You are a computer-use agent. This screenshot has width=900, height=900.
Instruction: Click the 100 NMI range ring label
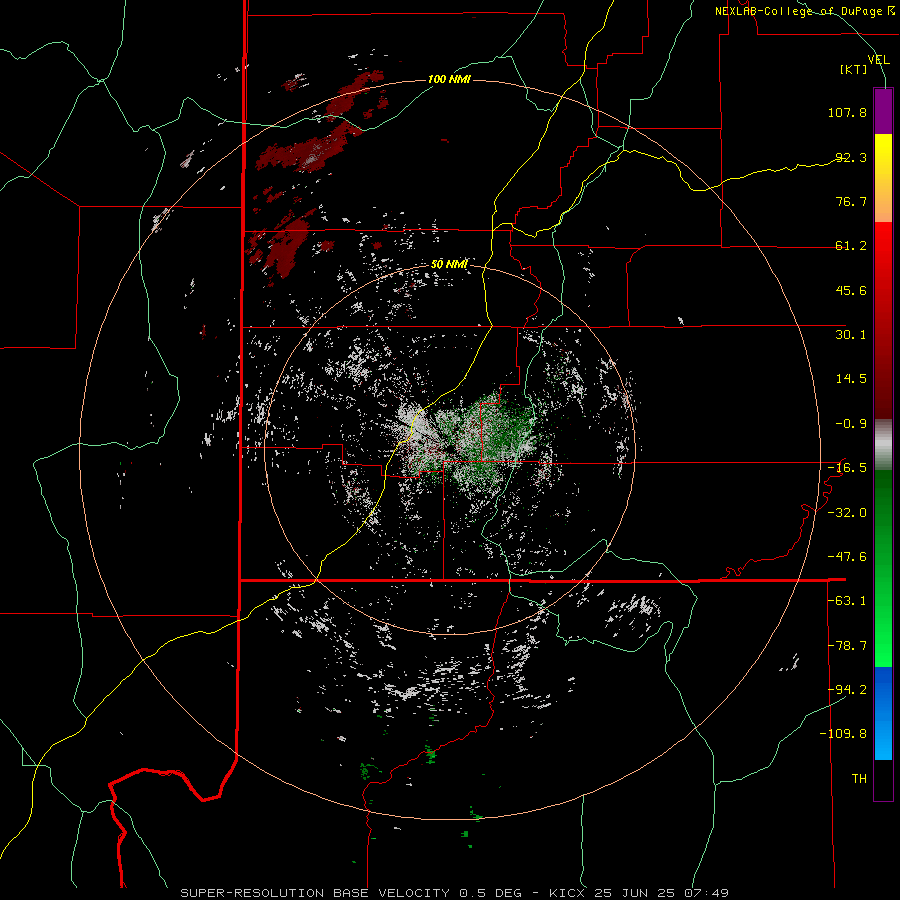click(449, 79)
